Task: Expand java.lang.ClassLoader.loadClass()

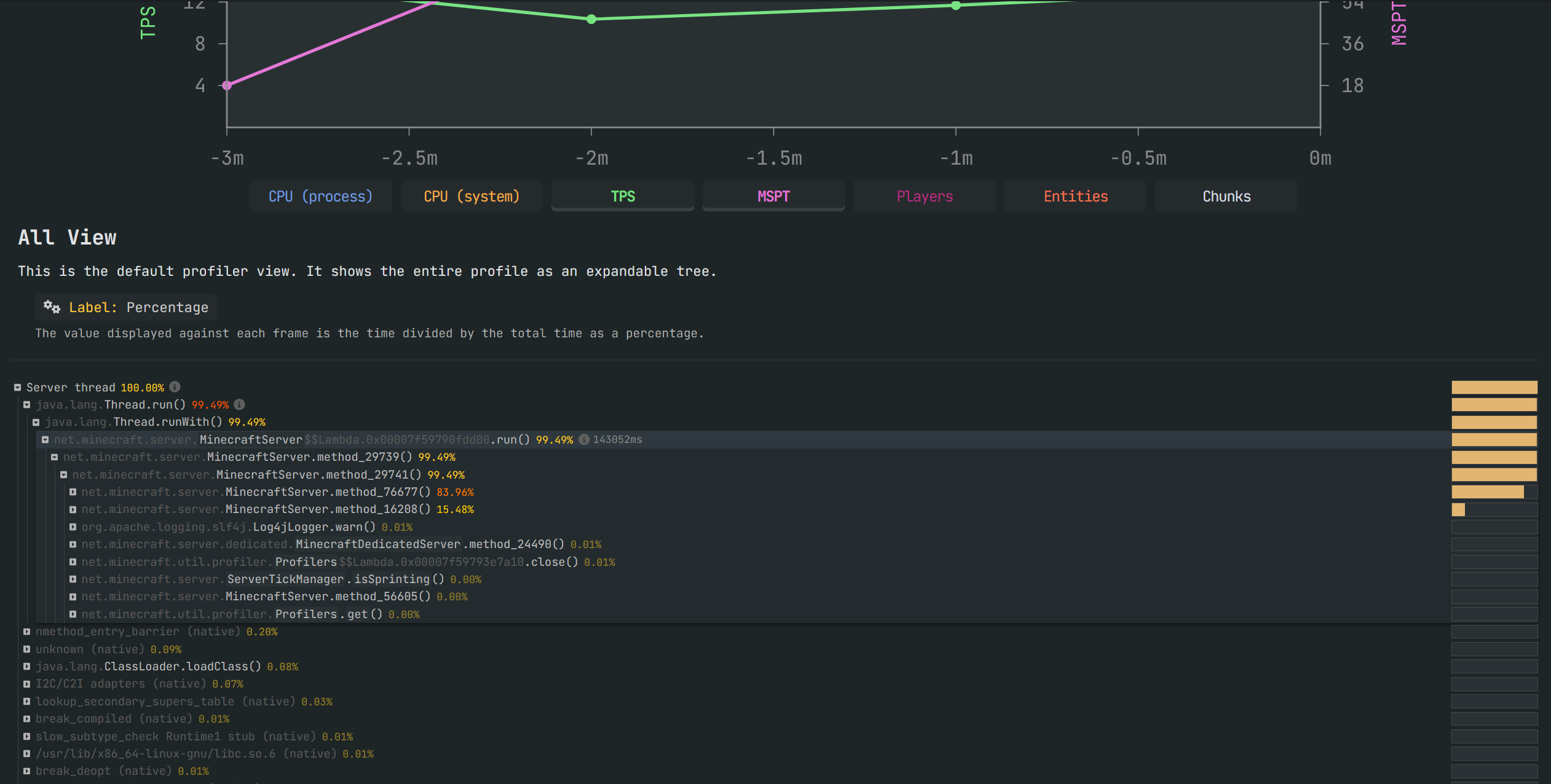Action: [x=27, y=666]
